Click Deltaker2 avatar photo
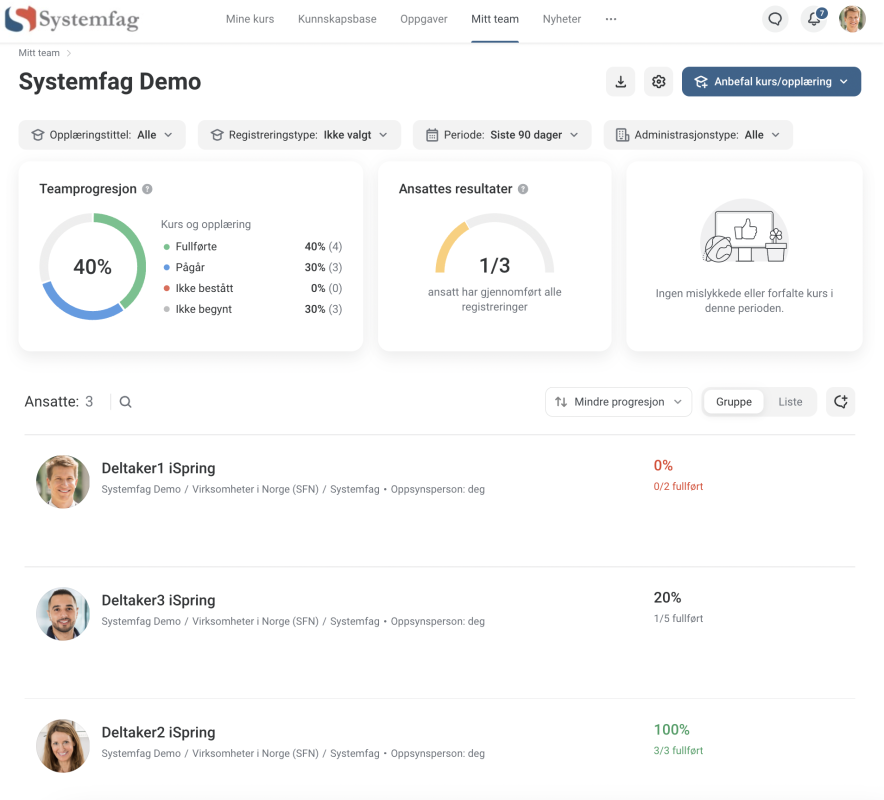Screen dimensions: 884x800 coord(63,746)
